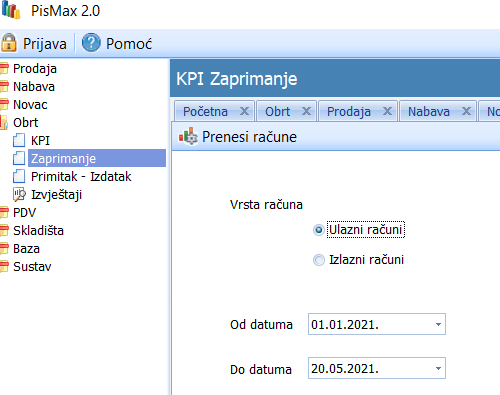Viewport: 500px width, 395px height.
Task: Open Novac in the navigation tree
Action: 30,105
